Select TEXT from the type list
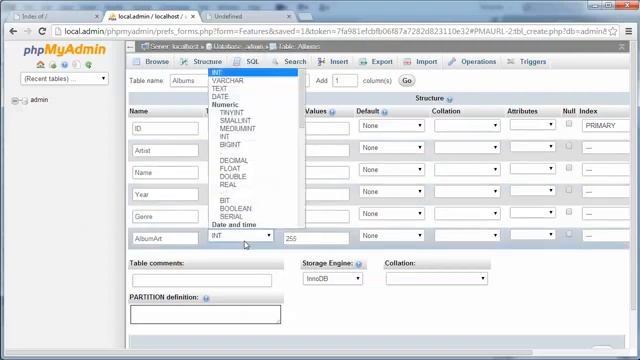This screenshot has height=360, width=640. 219,89
